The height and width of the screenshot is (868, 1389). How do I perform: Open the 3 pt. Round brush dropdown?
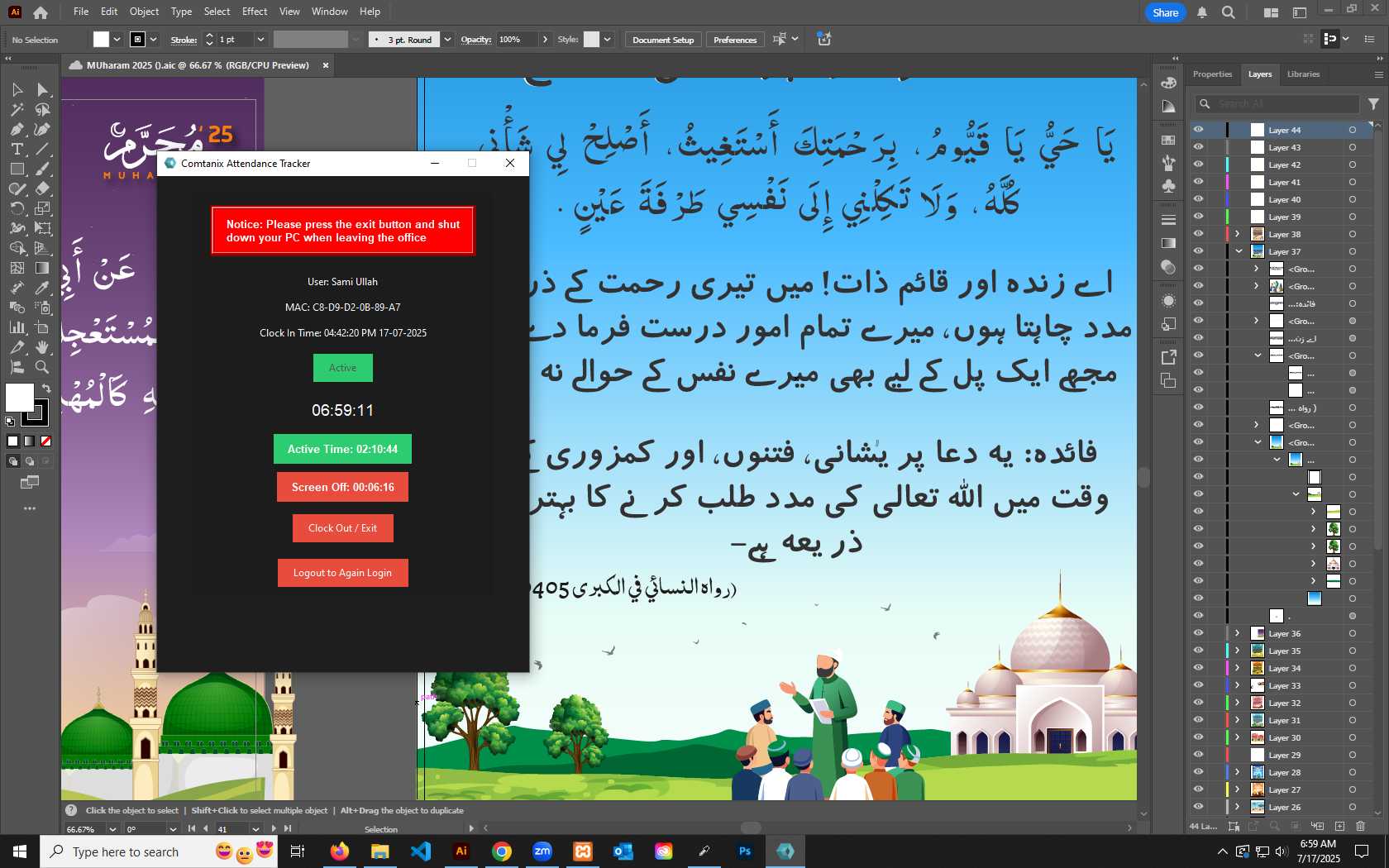tap(447, 40)
